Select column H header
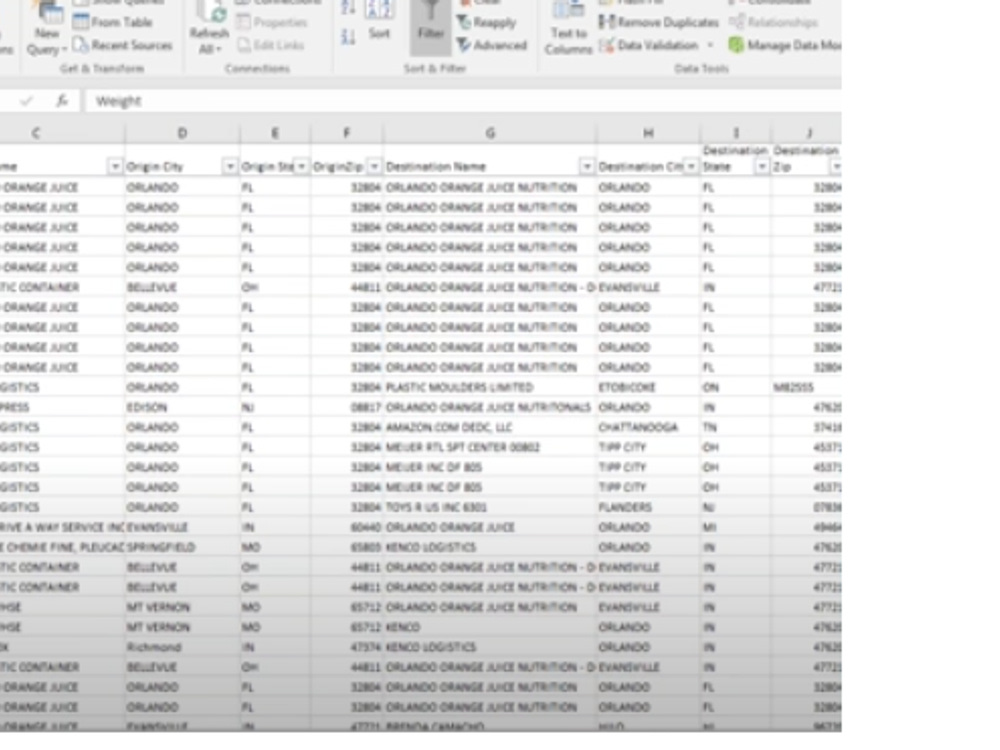Viewport: 1000px width, 750px height. (648, 133)
